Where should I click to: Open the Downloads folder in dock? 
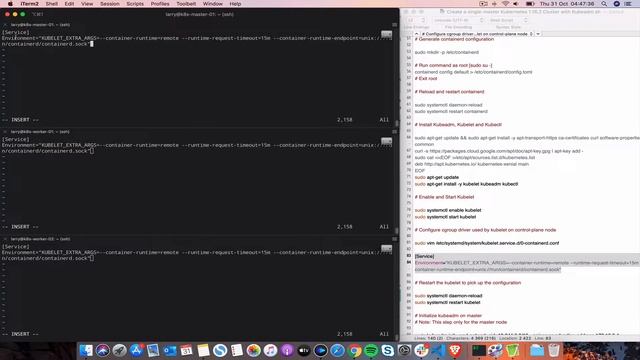pos(537,350)
